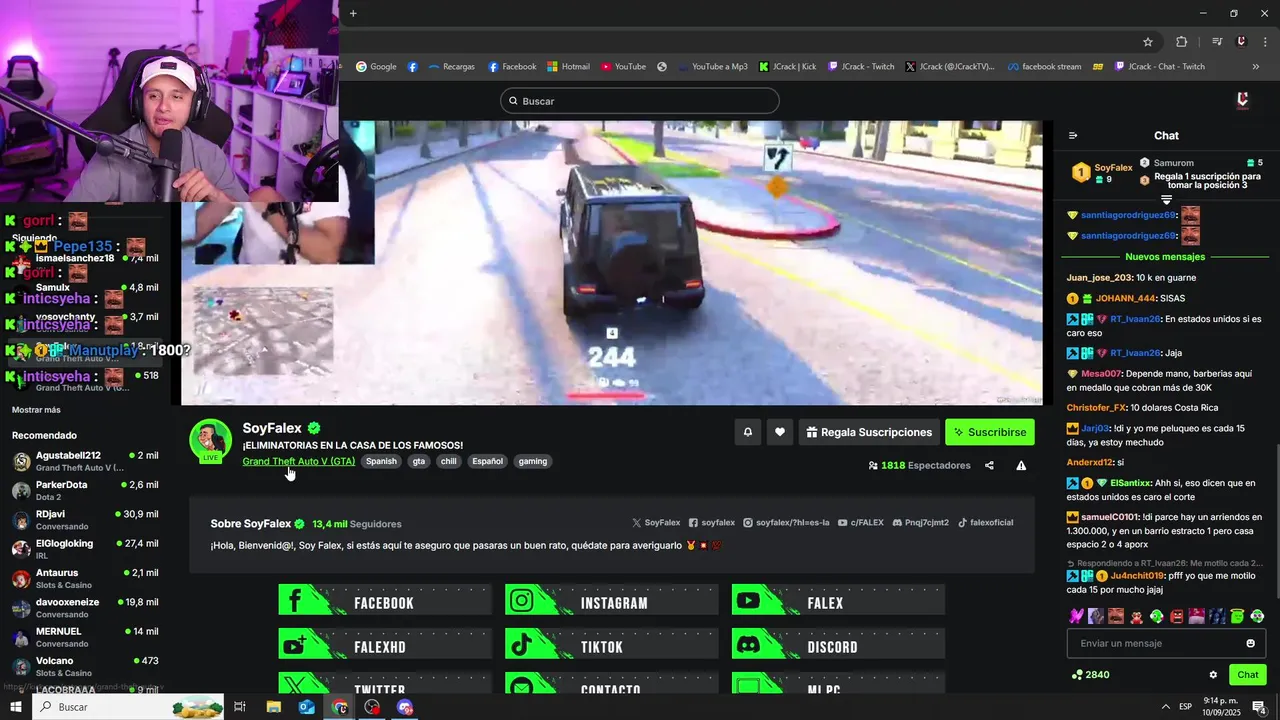Open the YouTube bookmark
Image resolution: width=1280 pixels, height=720 pixels.
(x=623, y=67)
